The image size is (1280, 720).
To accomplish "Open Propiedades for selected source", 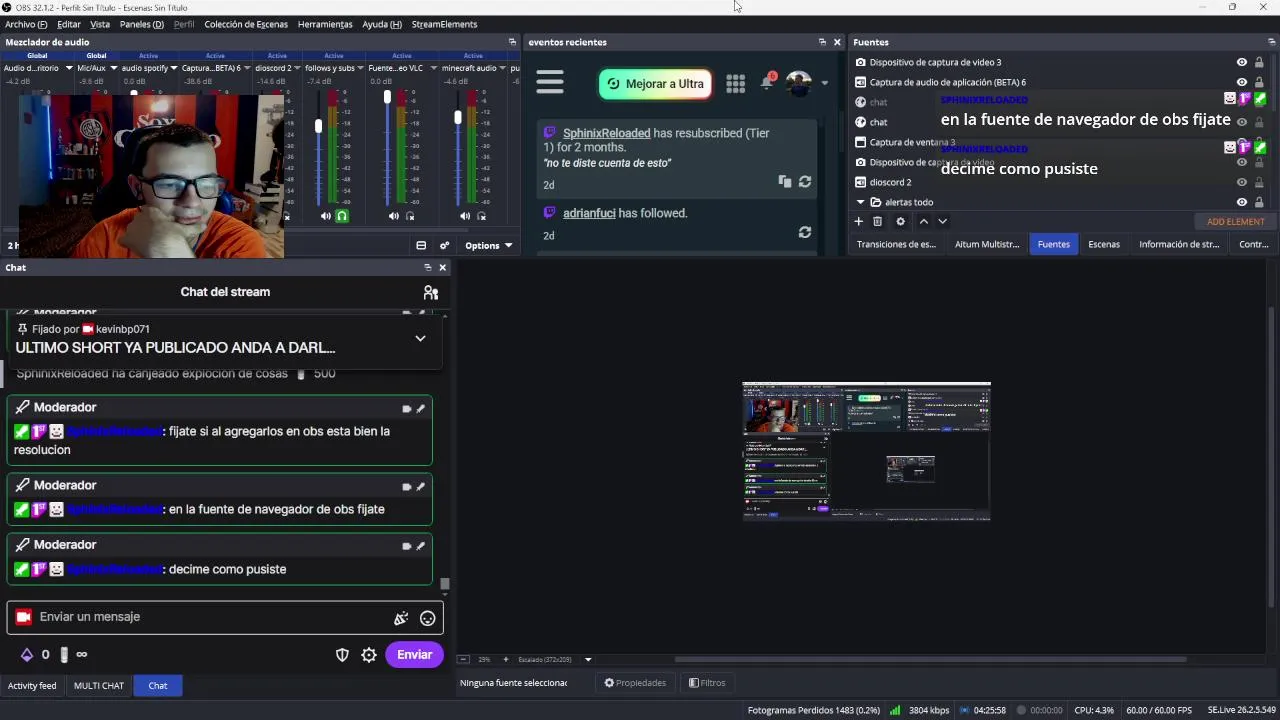I will click(636, 683).
